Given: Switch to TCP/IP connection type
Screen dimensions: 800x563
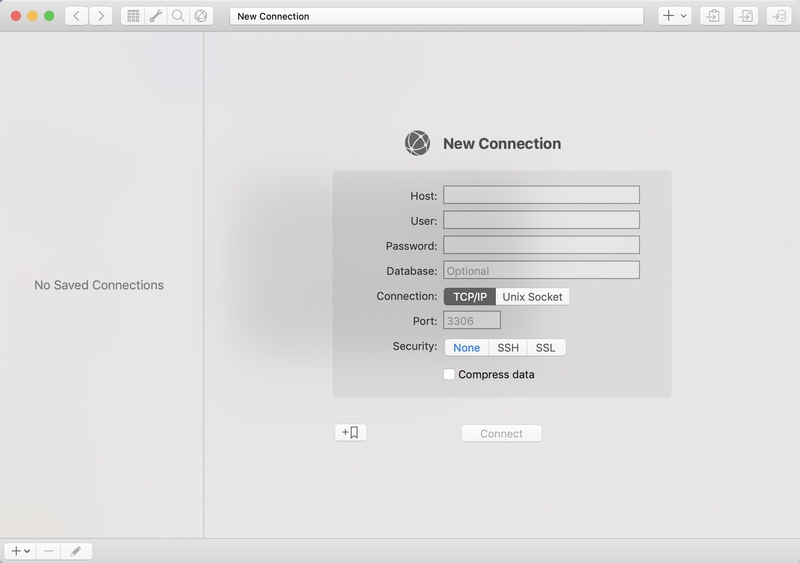Looking at the screenshot, I should [x=470, y=296].
